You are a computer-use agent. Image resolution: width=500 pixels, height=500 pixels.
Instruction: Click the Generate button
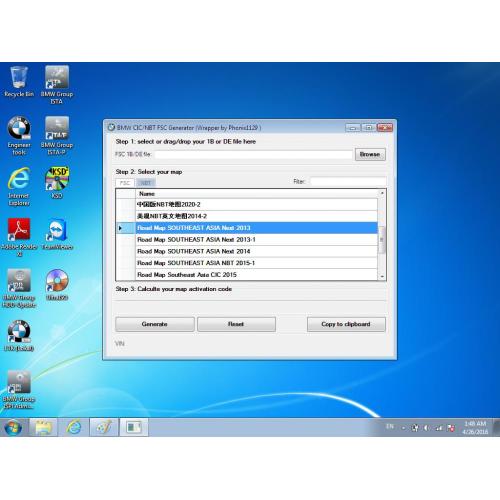point(155,324)
